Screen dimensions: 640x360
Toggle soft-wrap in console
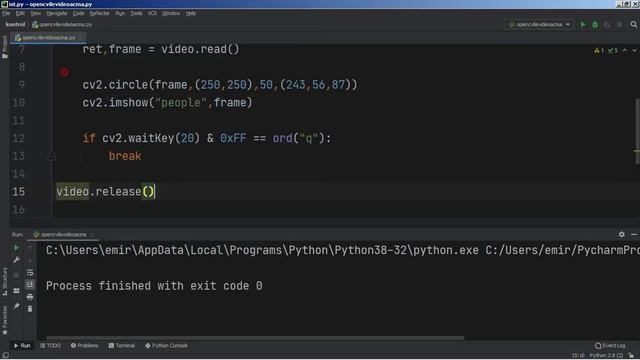[x=30, y=272]
